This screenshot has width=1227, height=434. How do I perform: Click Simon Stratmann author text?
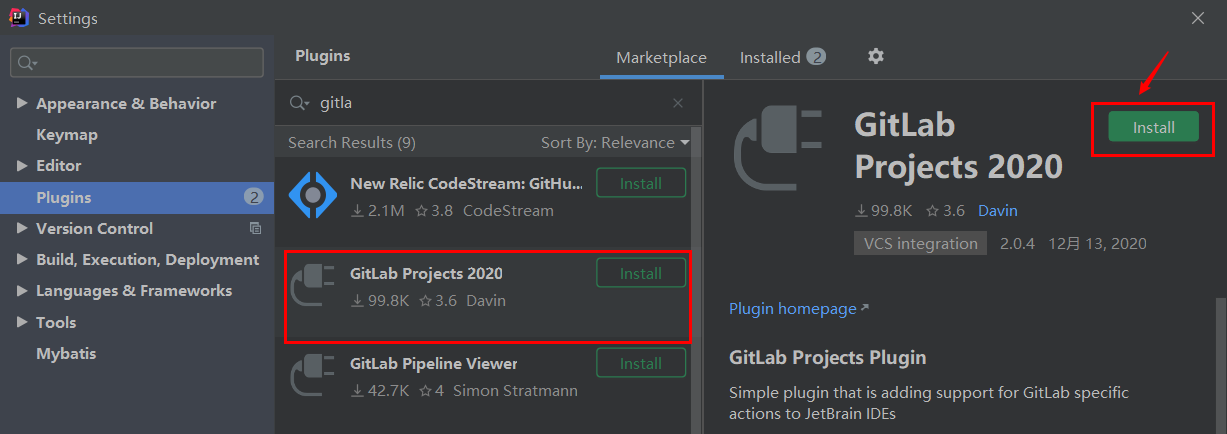pyautogui.click(x=515, y=390)
